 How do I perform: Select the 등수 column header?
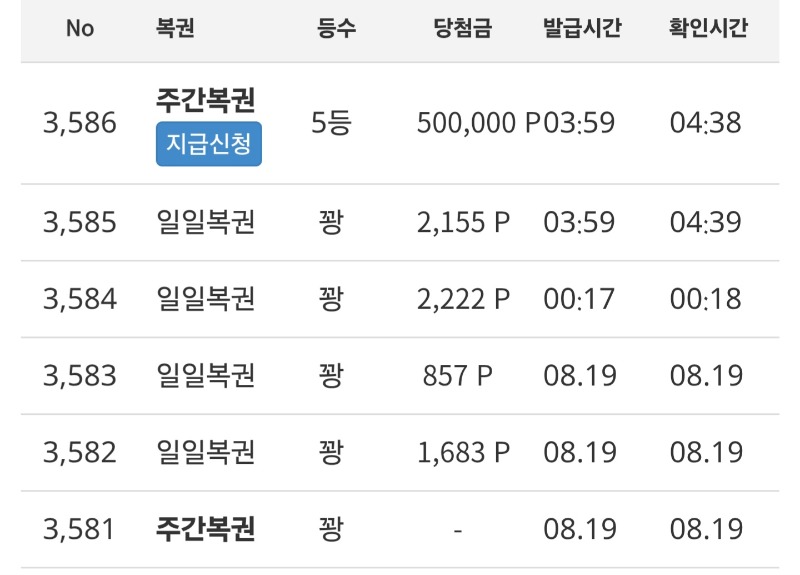336,28
